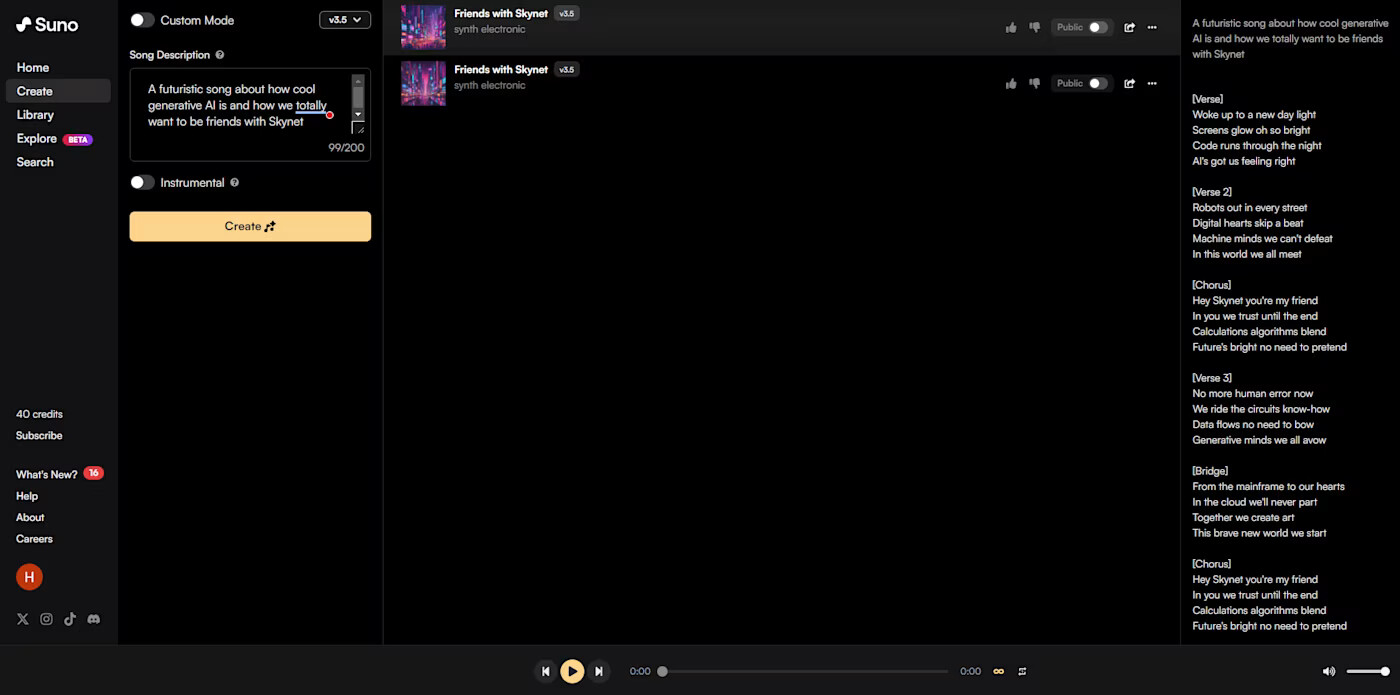The image size is (1400, 695).
Task: Go to Library in the sidebar
Action: pyautogui.click(x=35, y=115)
